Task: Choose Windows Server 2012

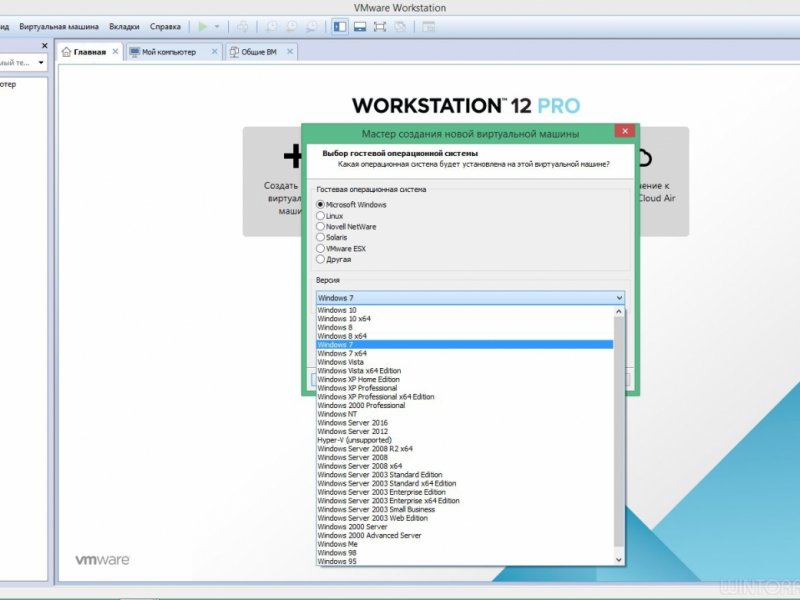Action: click(465, 432)
